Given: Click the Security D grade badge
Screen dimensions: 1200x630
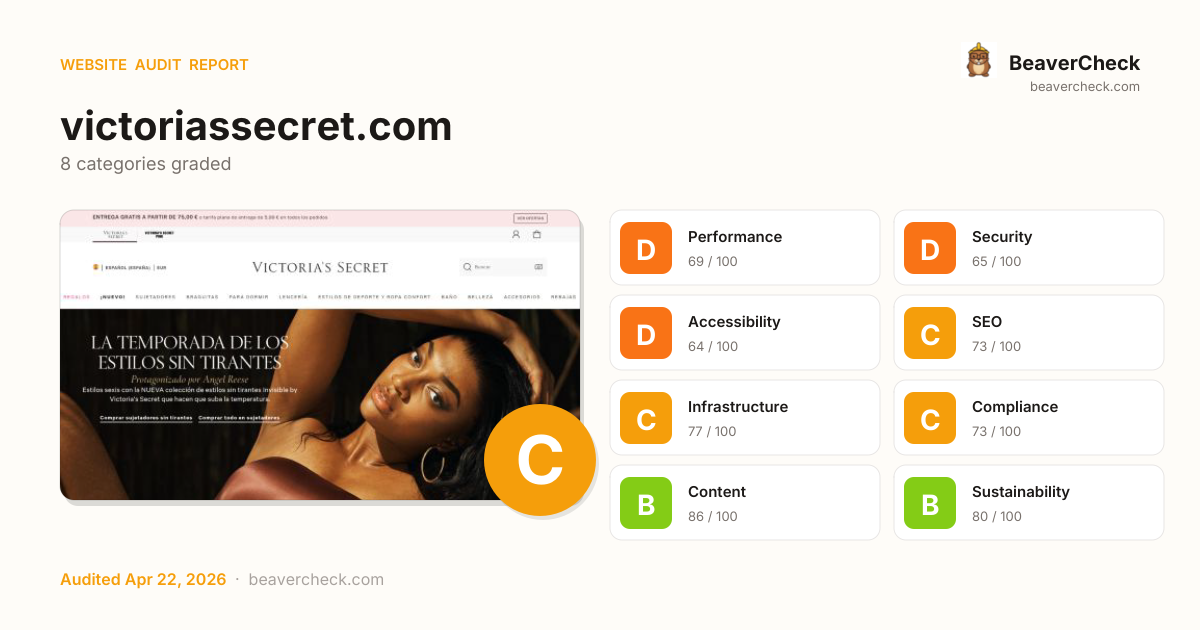Looking at the screenshot, I should pos(930,248).
